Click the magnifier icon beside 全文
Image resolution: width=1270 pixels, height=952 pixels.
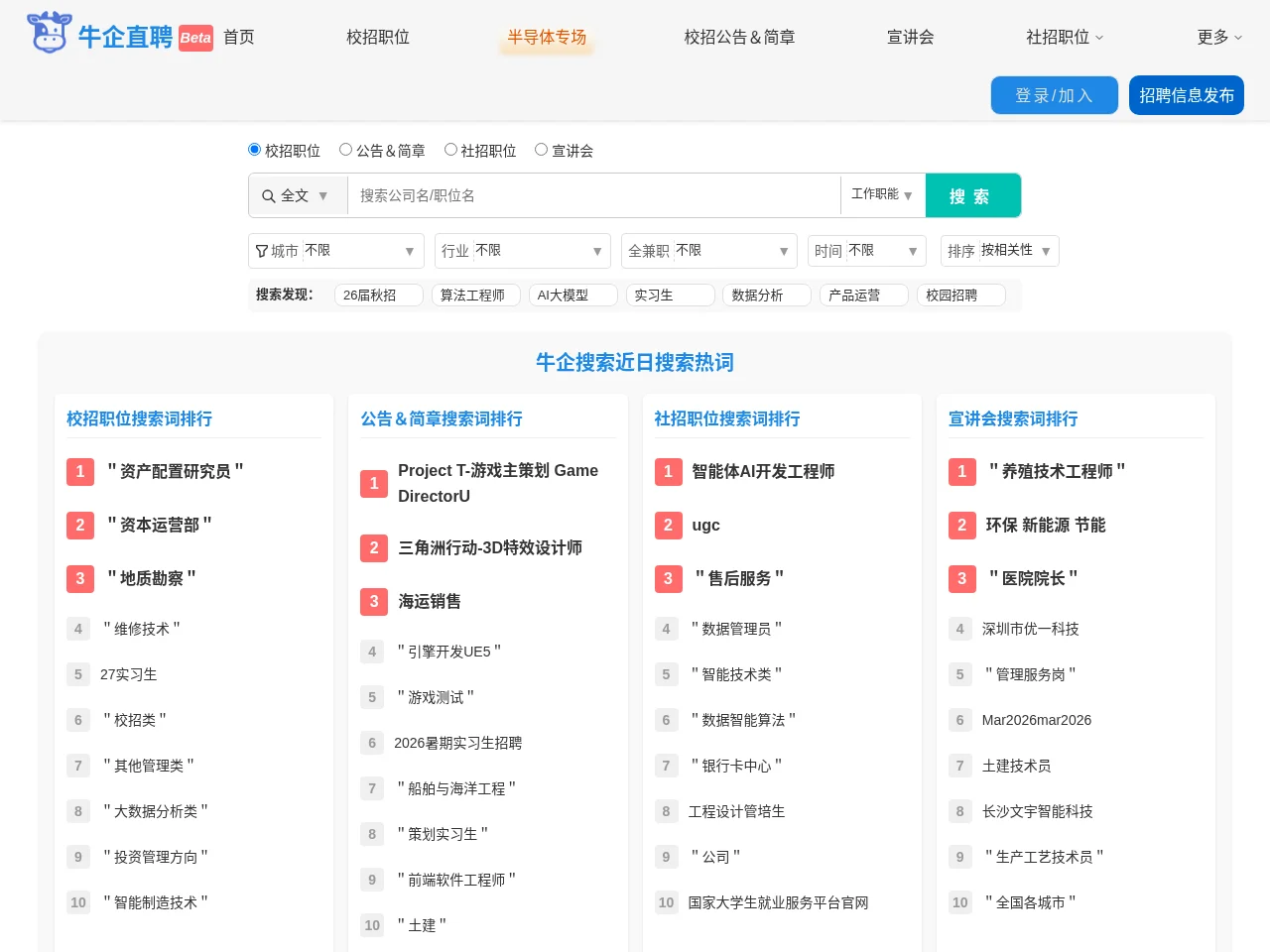click(268, 196)
